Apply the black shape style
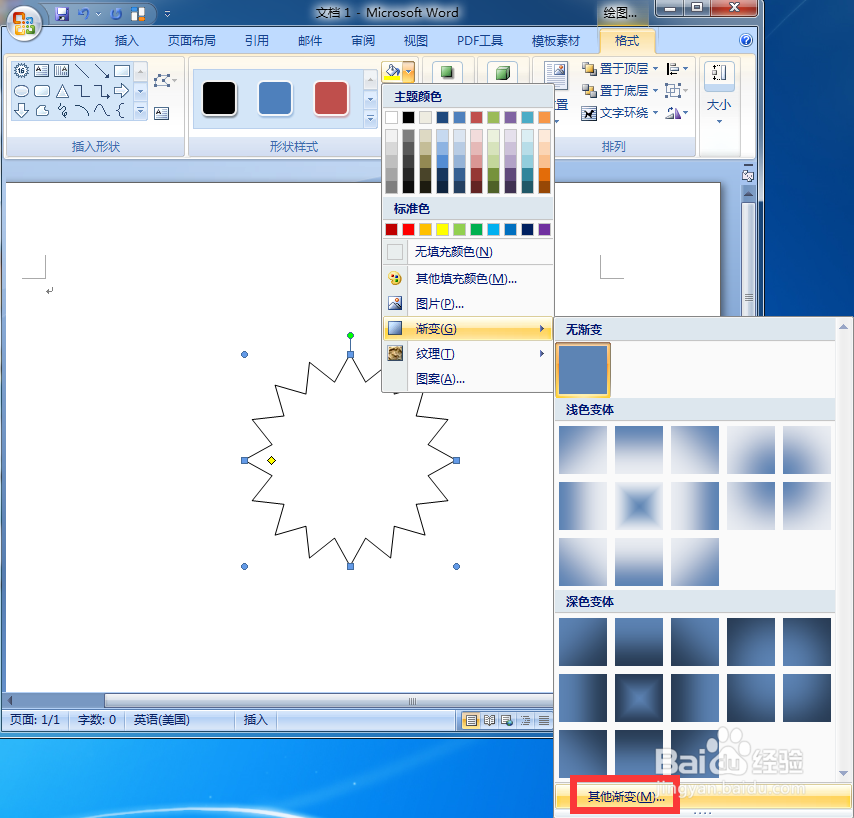The height and width of the screenshot is (818, 854). [219, 99]
